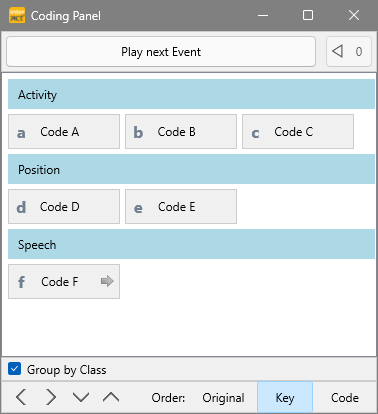
Task: Log Code A with key a
Action: coord(64,132)
